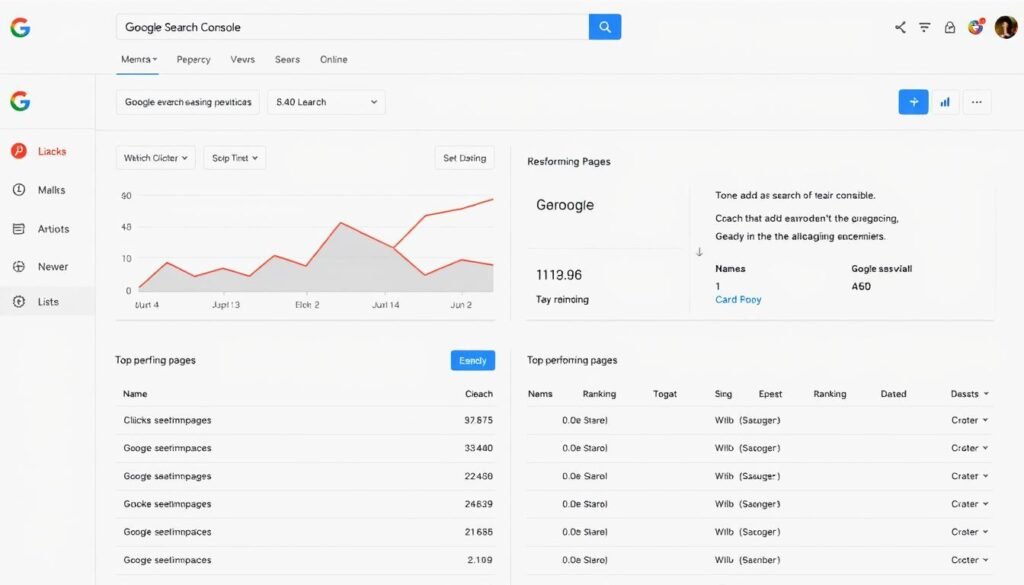Select the Online tab

[x=333, y=59]
